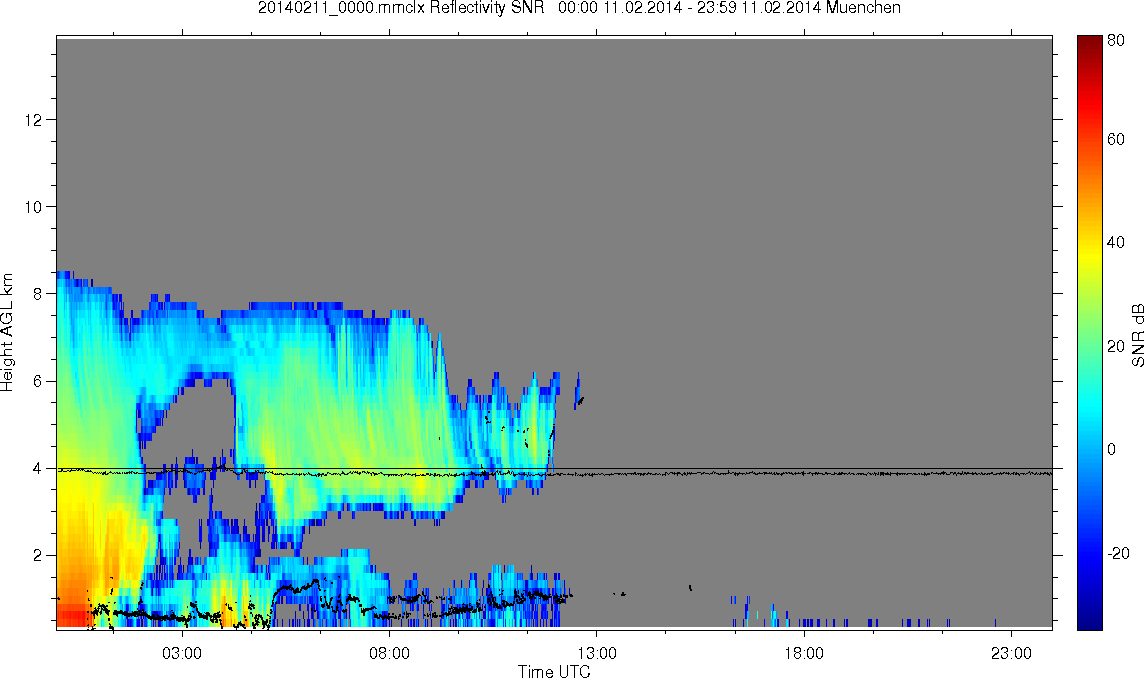Click the 13:00 time tick label
1144x678 pixels.
tap(597, 652)
